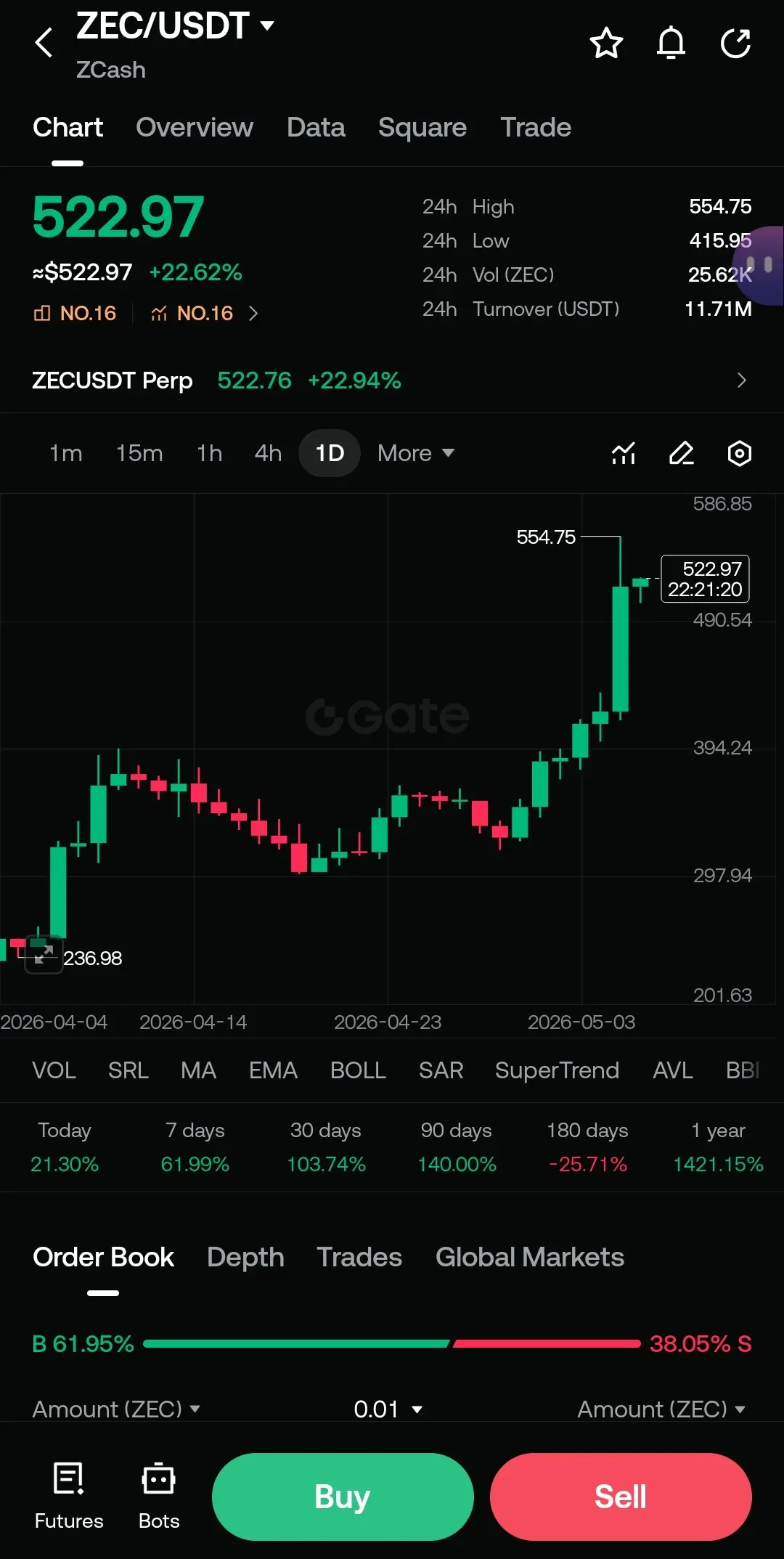The height and width of the screenshot is (1559, 784).
Task: Open the chart drawing pencil tool
Action: [681, 453]
